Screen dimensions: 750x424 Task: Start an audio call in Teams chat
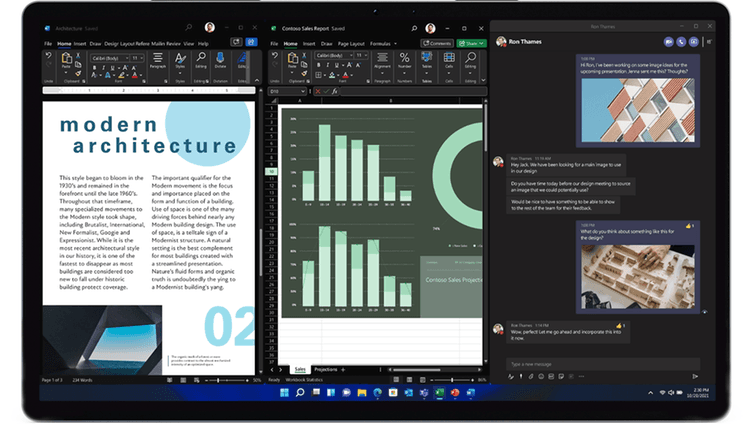[681, 42]
